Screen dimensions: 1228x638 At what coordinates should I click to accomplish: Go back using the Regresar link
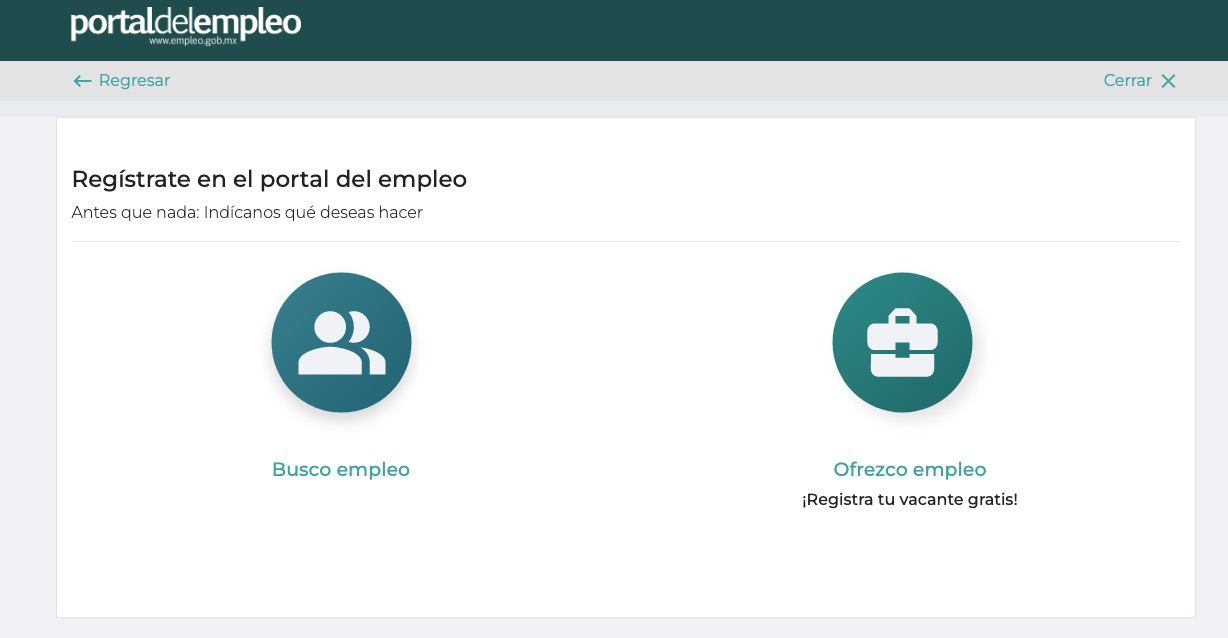134,80
